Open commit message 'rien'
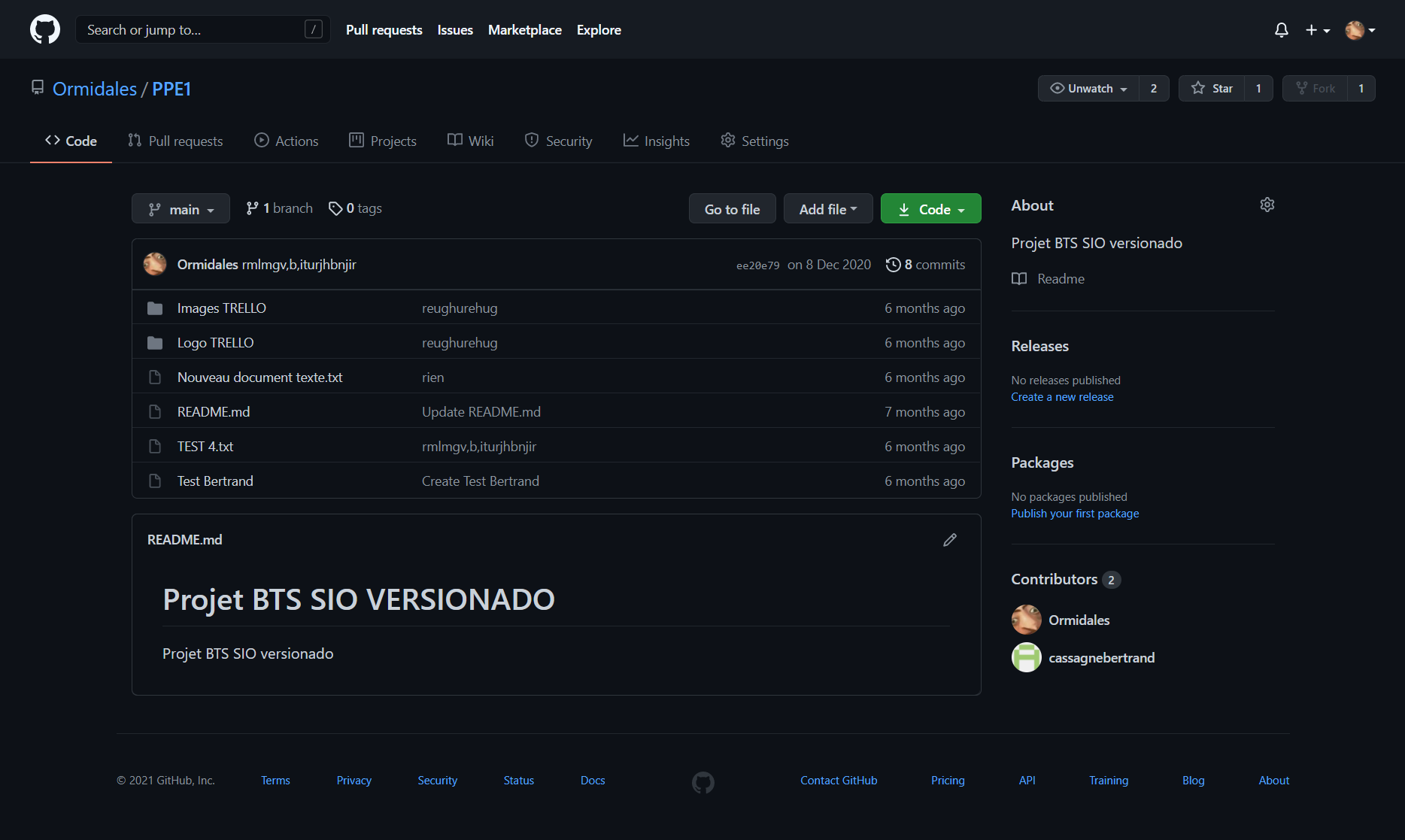1405x840 pixels. (x=432, y=377)
